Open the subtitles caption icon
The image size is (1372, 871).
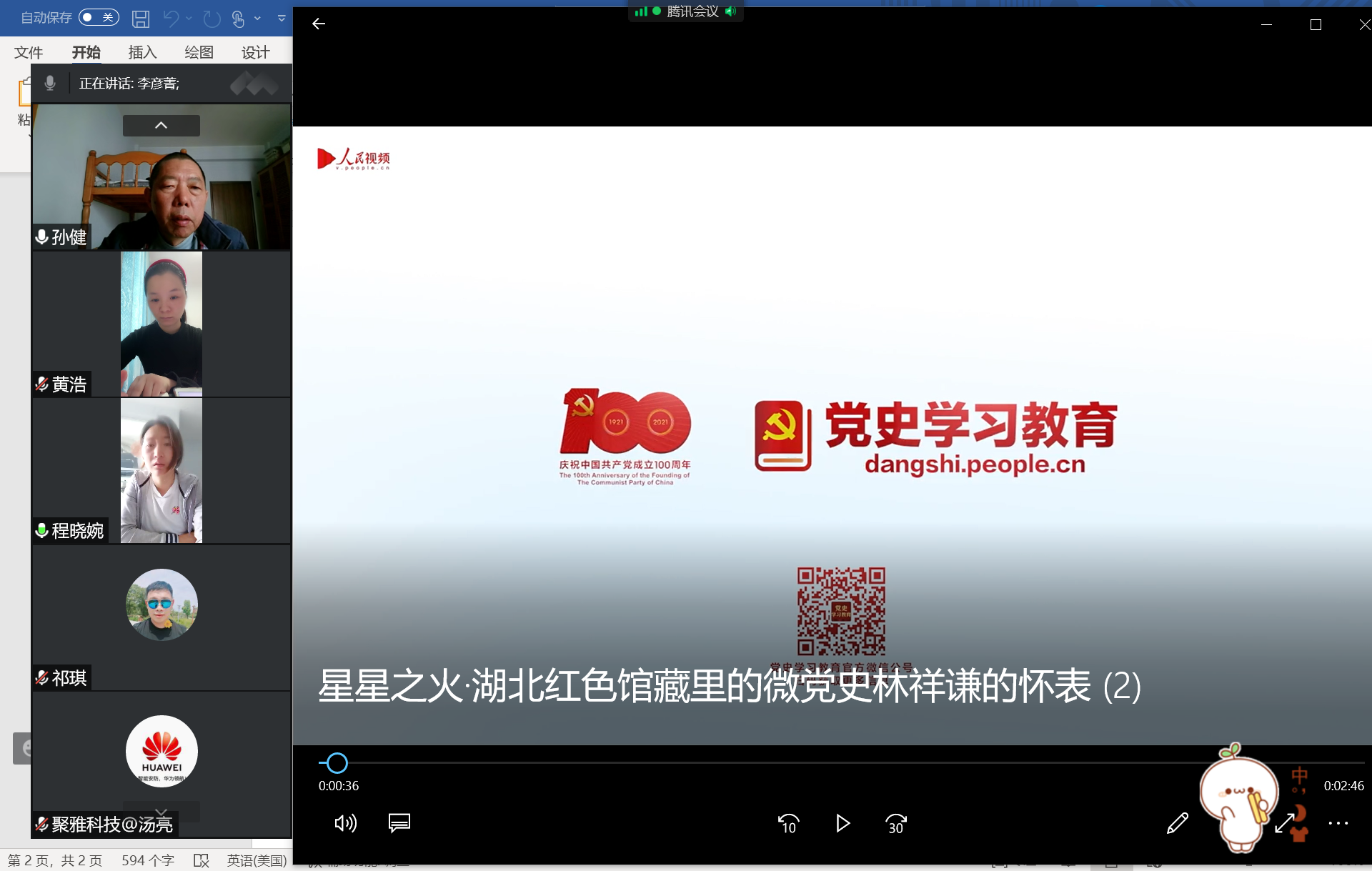coord(399,823)
